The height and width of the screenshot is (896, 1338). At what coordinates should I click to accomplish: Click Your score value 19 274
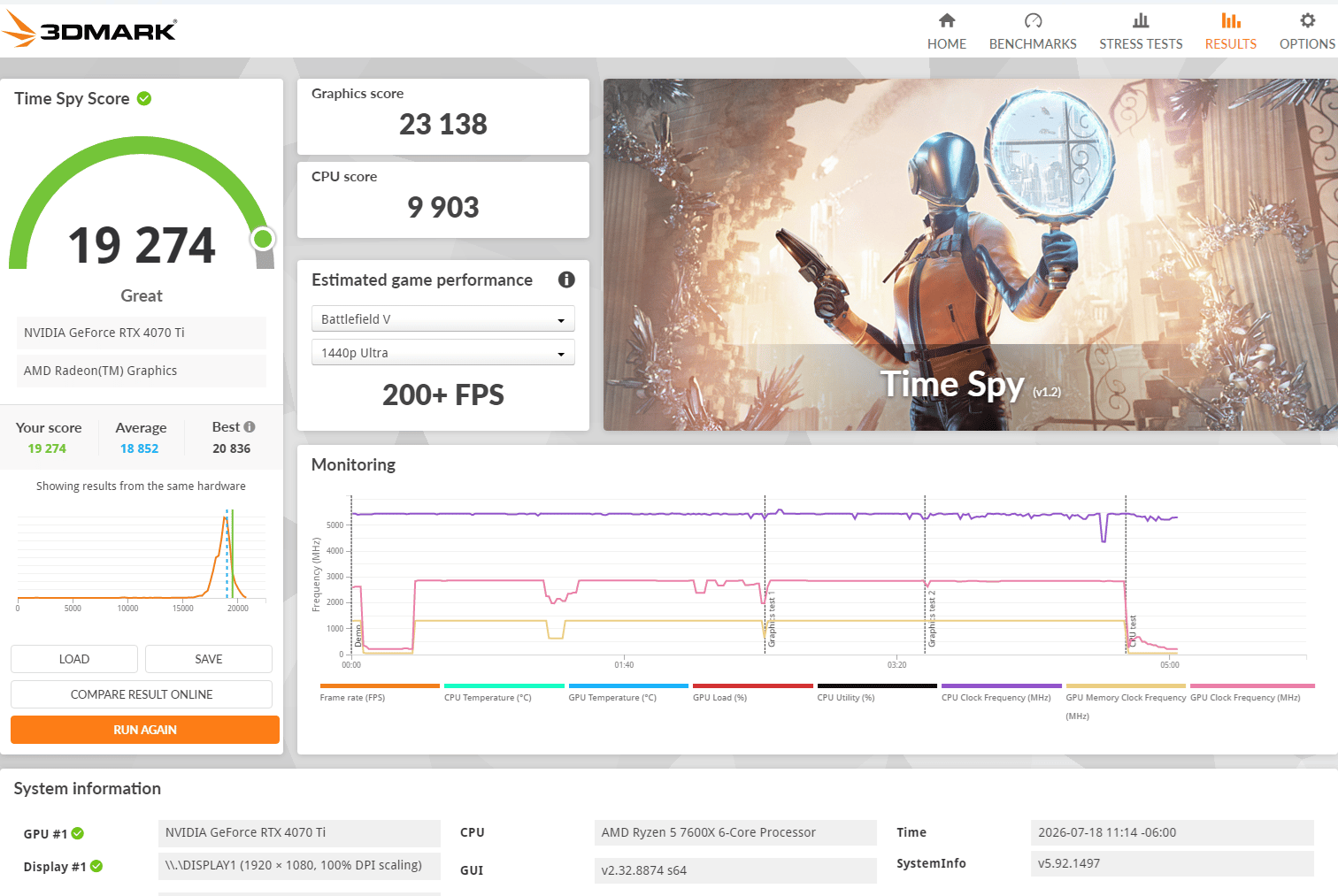click(47, 448)
